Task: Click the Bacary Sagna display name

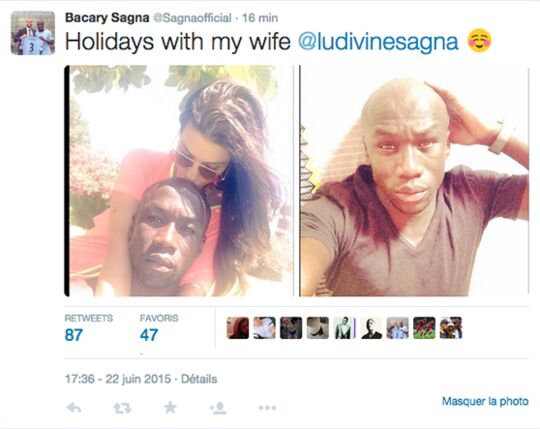Action: click(107, 18)
